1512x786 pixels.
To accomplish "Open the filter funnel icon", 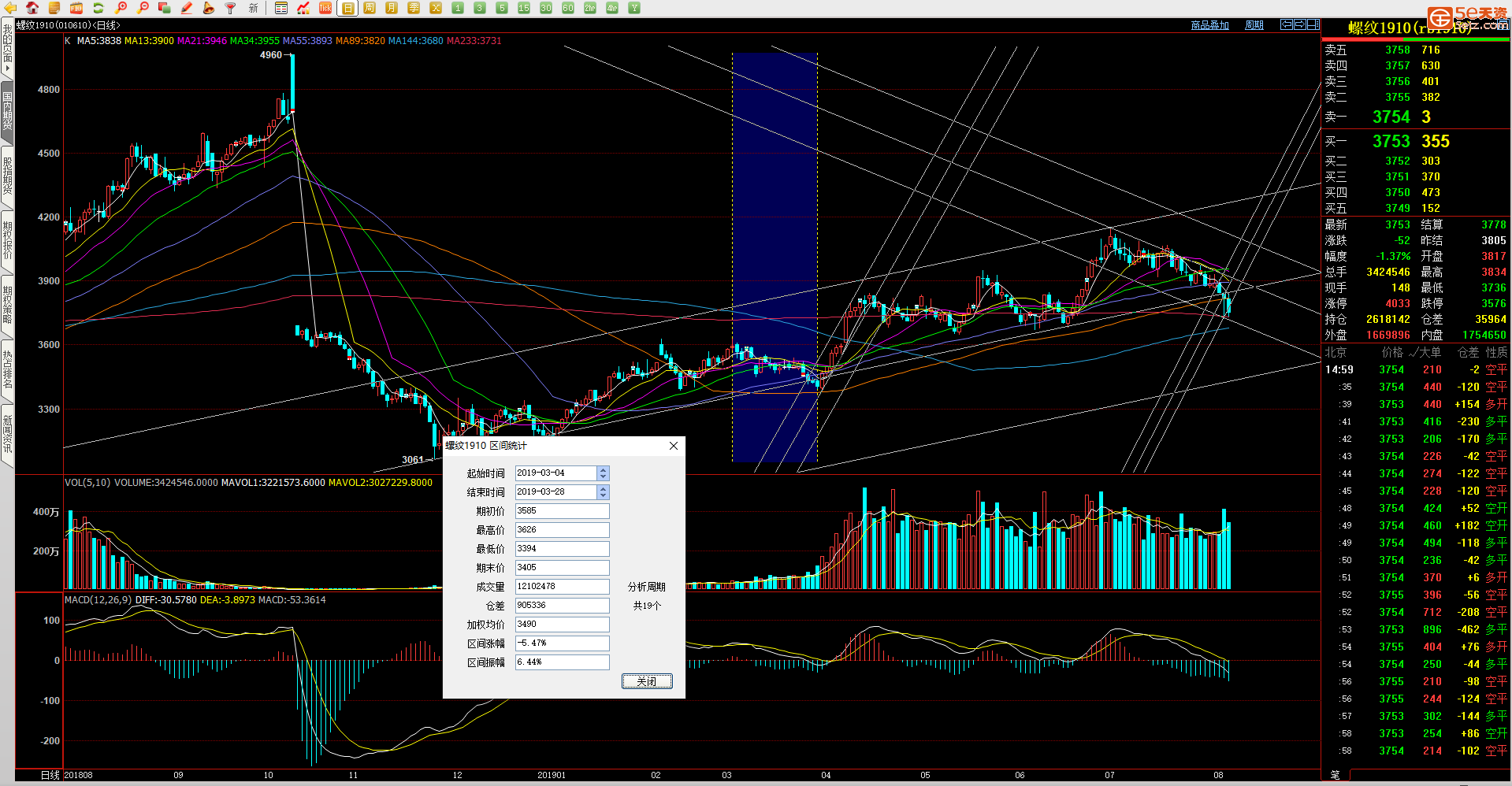I will [231, 8].
